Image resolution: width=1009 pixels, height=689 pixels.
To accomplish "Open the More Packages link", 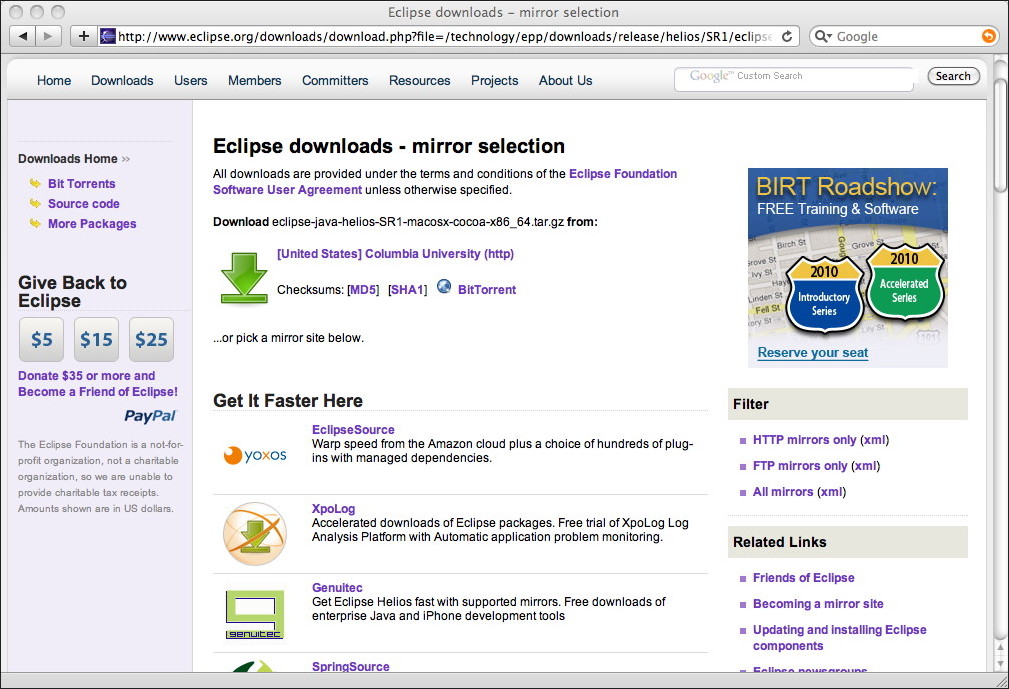I will (x=92, y=223).
